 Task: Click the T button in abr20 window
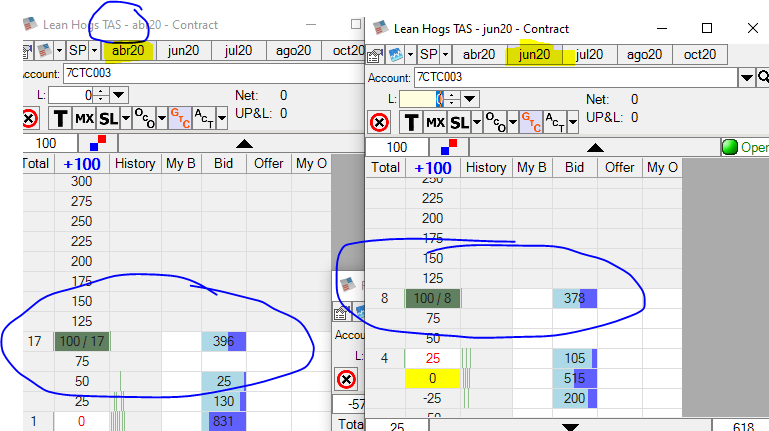[60, 119]
